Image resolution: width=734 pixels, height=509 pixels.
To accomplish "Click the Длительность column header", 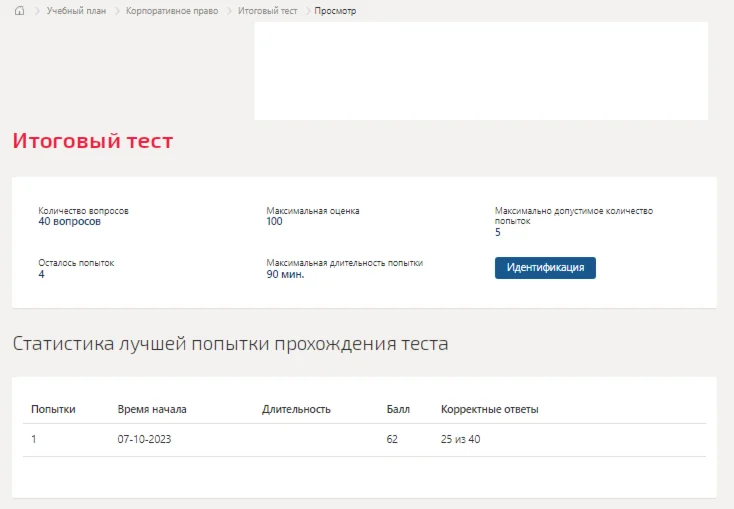I will (296, 409).
